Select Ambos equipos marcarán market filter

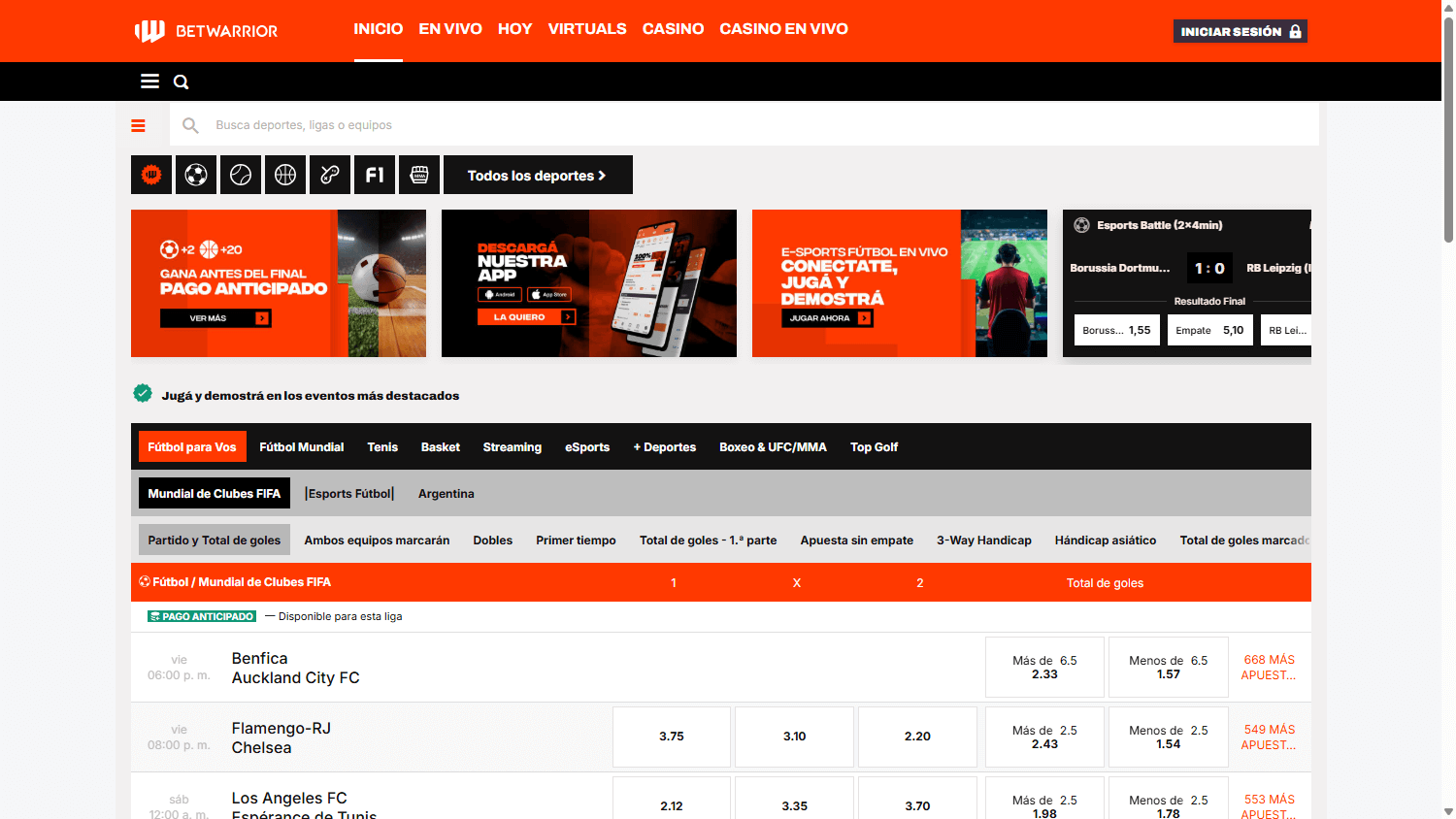(x=377, y=541)
